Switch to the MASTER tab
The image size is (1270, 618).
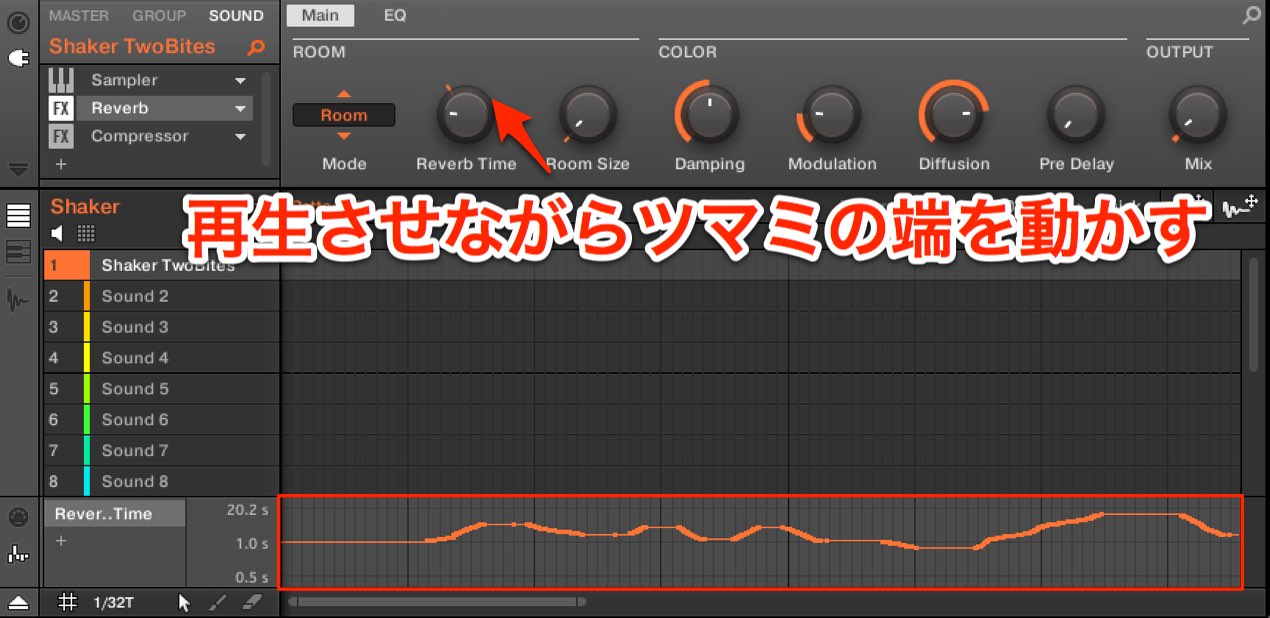click(79, 16)
